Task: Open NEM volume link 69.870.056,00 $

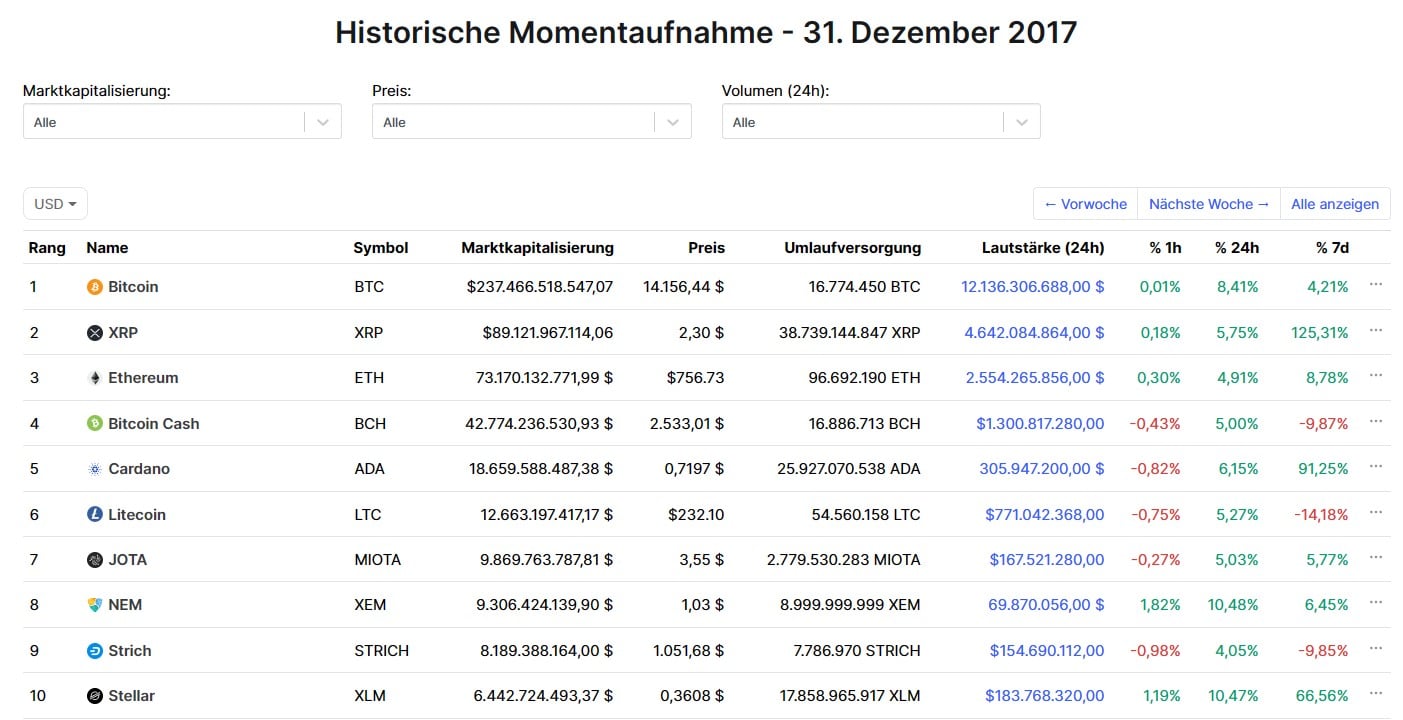Action: pyautogui.click(x=1046, y=605)
